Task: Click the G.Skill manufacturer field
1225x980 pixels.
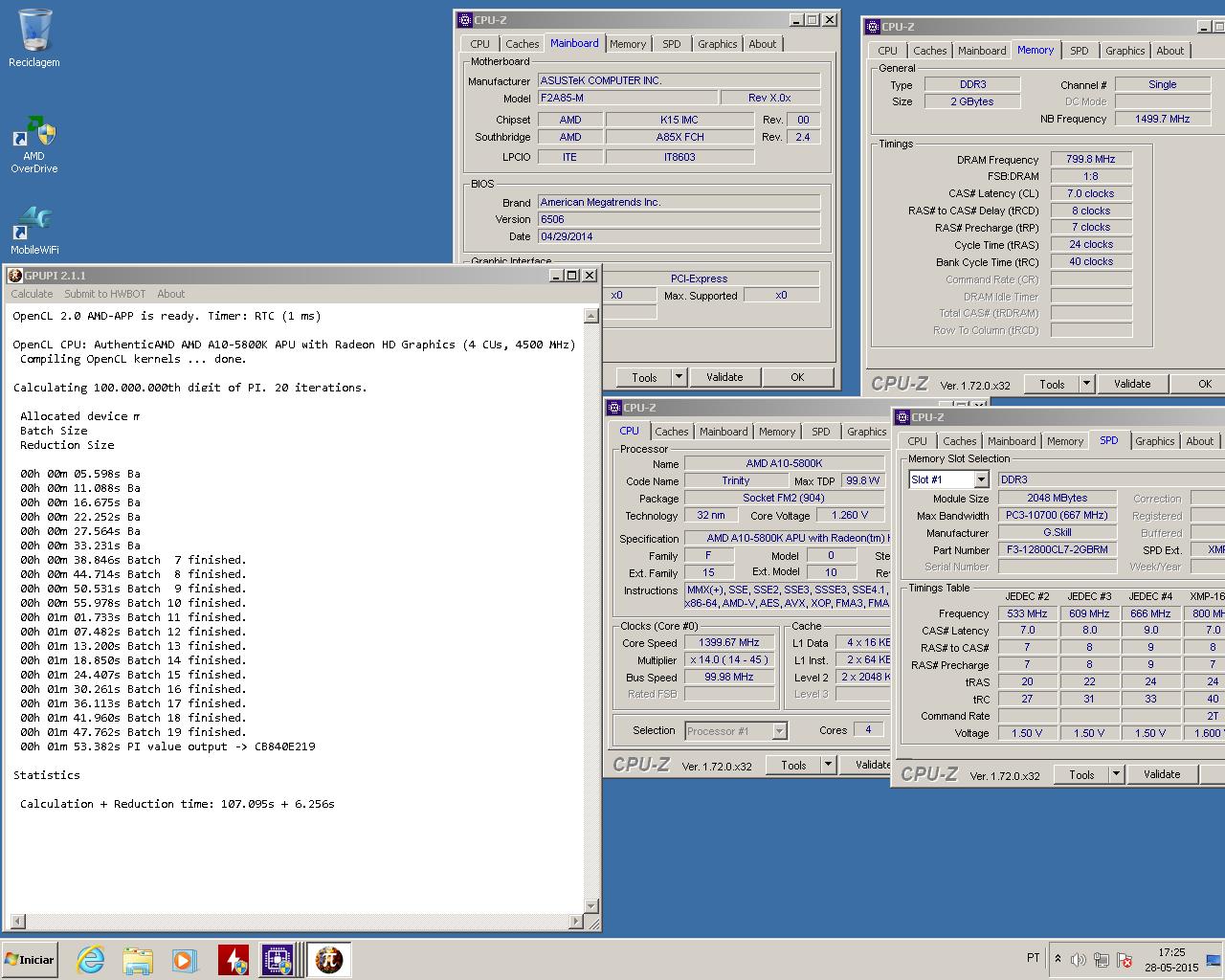Action: (1058, 532)
